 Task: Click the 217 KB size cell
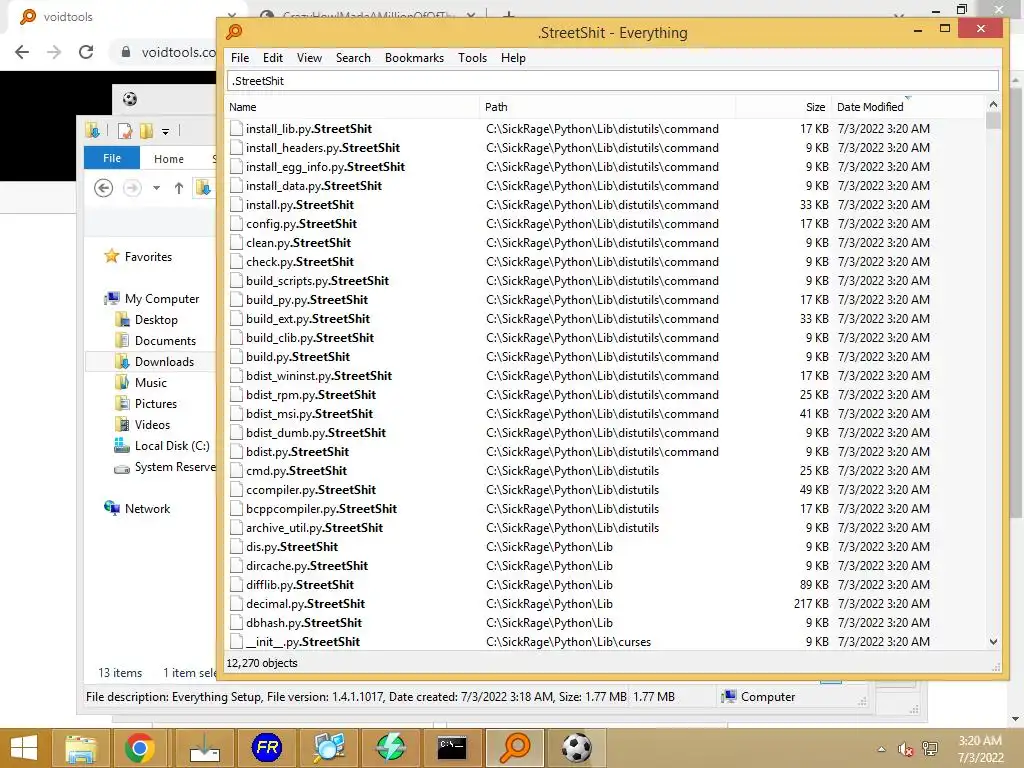point(811,603)
